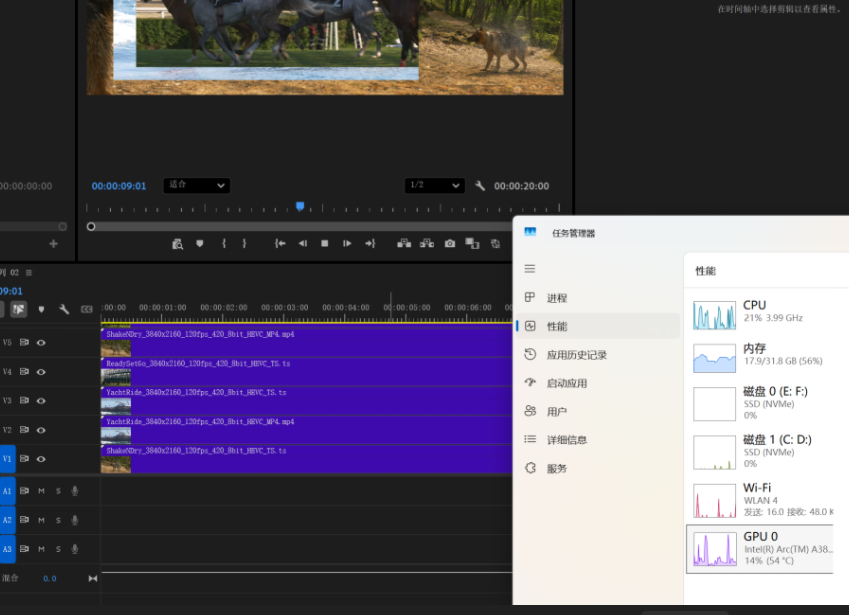Open the zoom level dropdown showing 适合

[197, 185]
